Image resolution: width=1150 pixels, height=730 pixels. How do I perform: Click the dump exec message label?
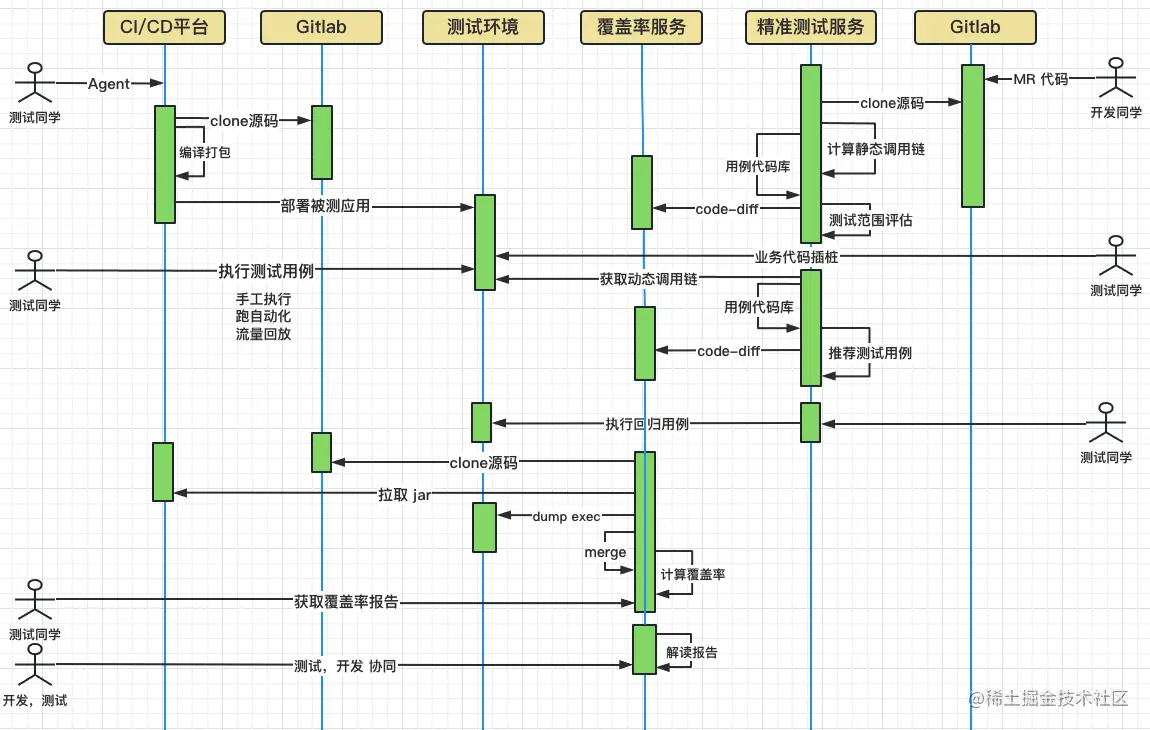[566, 517]
